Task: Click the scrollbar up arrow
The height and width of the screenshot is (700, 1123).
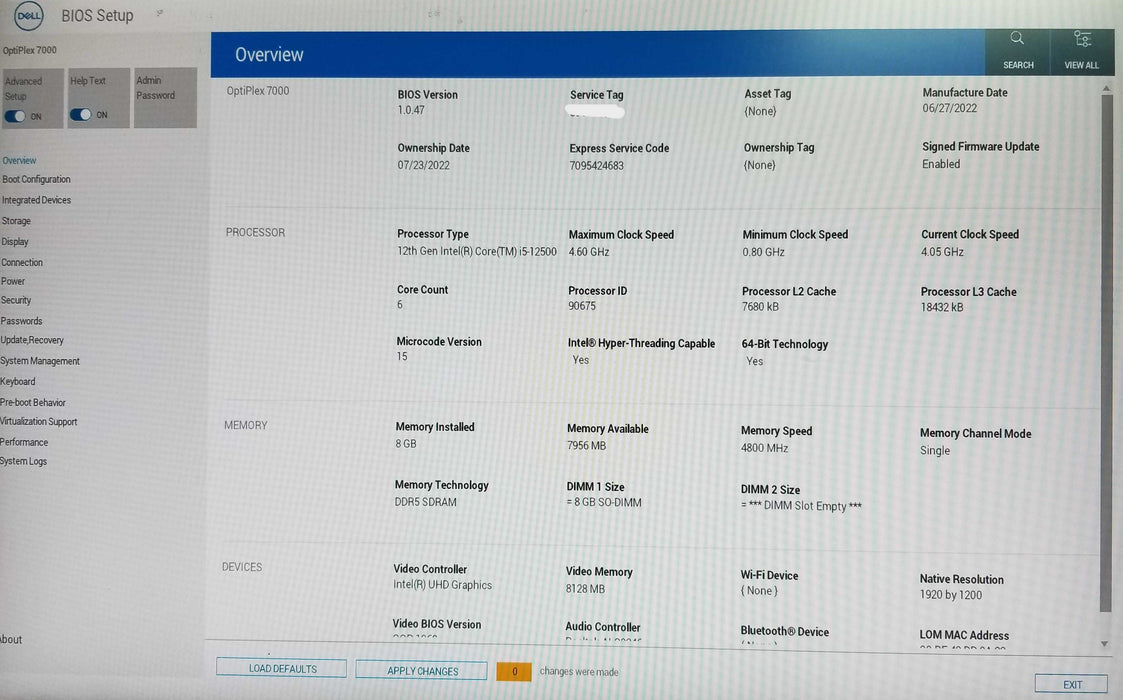Action: point(1106,89)
